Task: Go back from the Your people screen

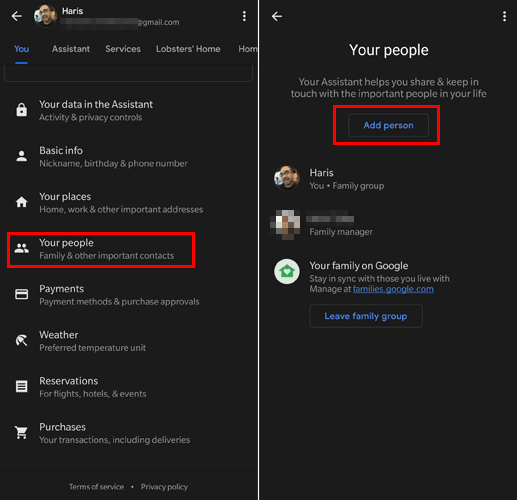Action: pos(277,16)
